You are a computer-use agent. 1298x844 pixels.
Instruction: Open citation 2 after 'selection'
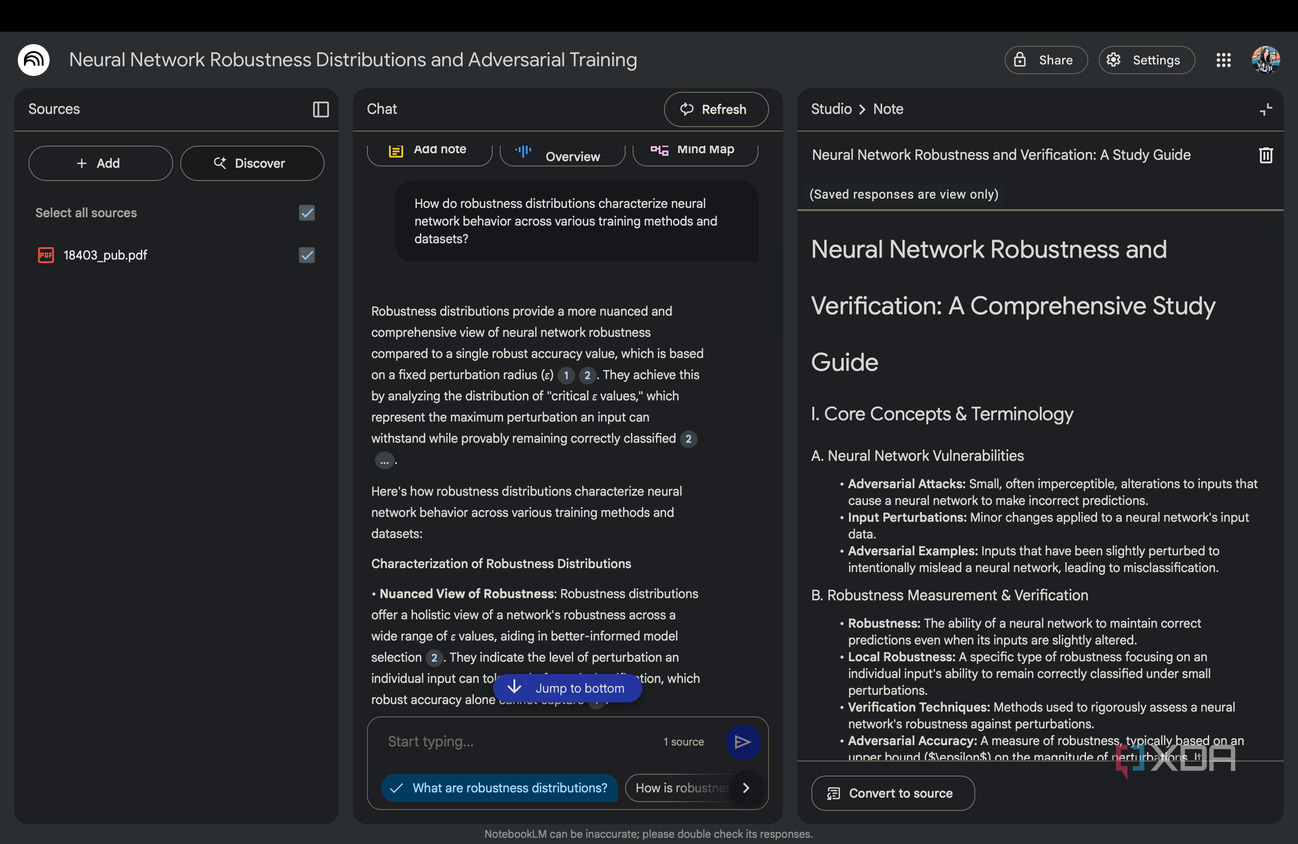pos(434,658)
